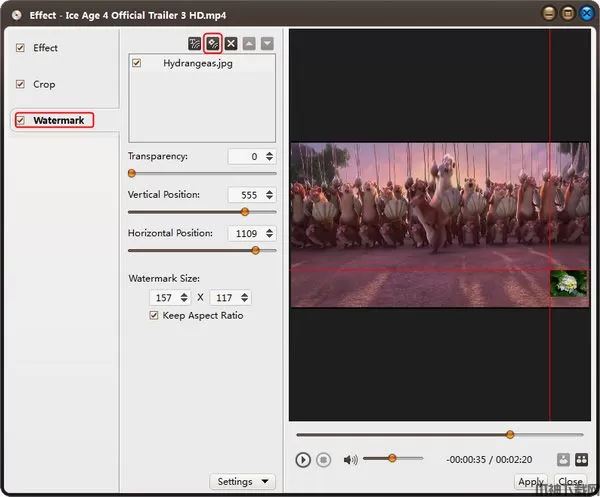This screenshot has height=497, width=600.
Task: Click the Transparency value spinner arrows
Action: tap(271, 157)
